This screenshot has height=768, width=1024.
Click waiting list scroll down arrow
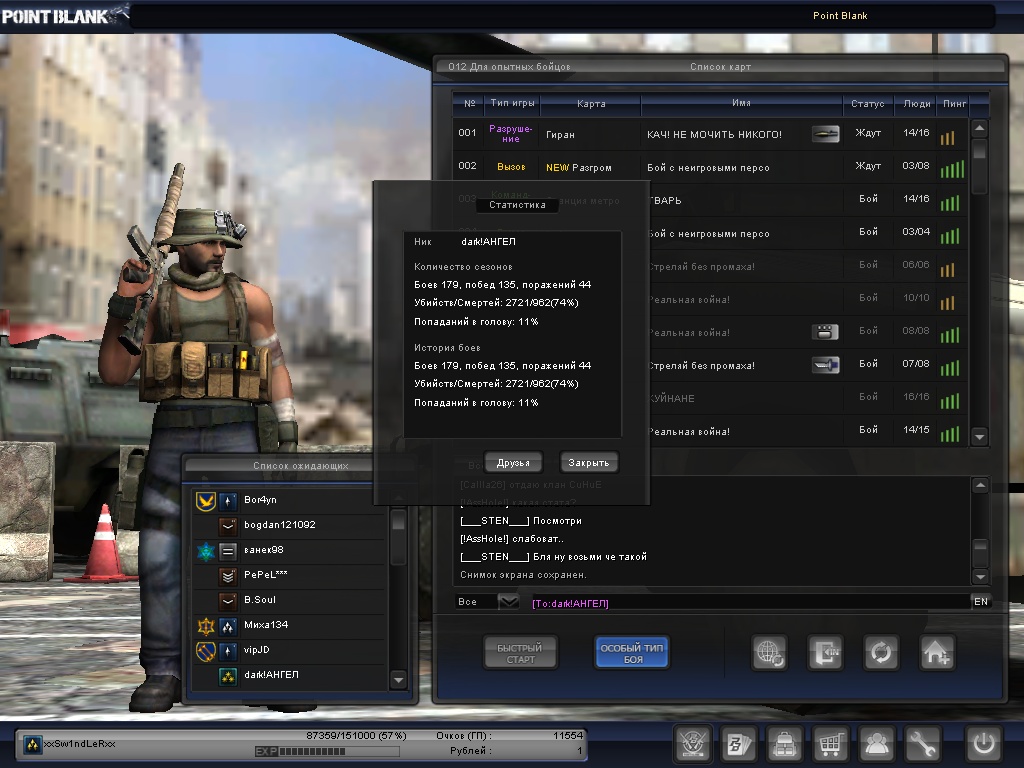coord(398,679)
